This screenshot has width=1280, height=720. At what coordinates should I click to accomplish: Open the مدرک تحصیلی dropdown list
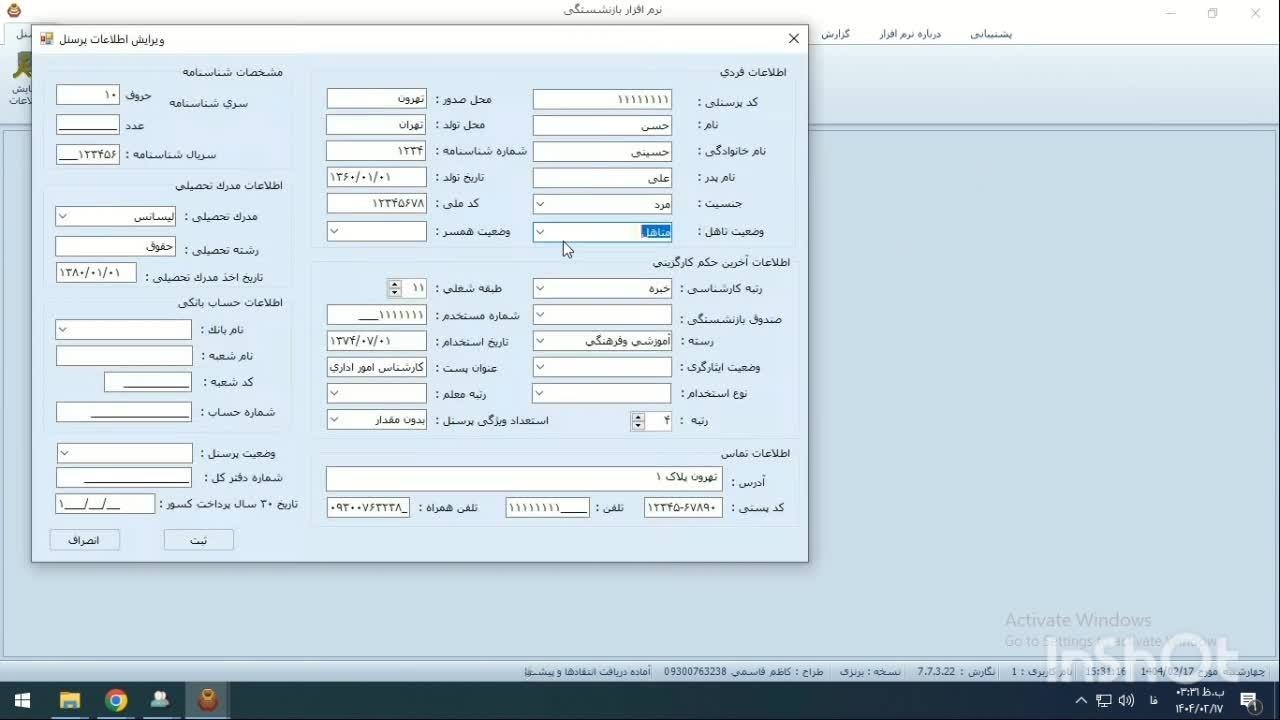point(63,216)
